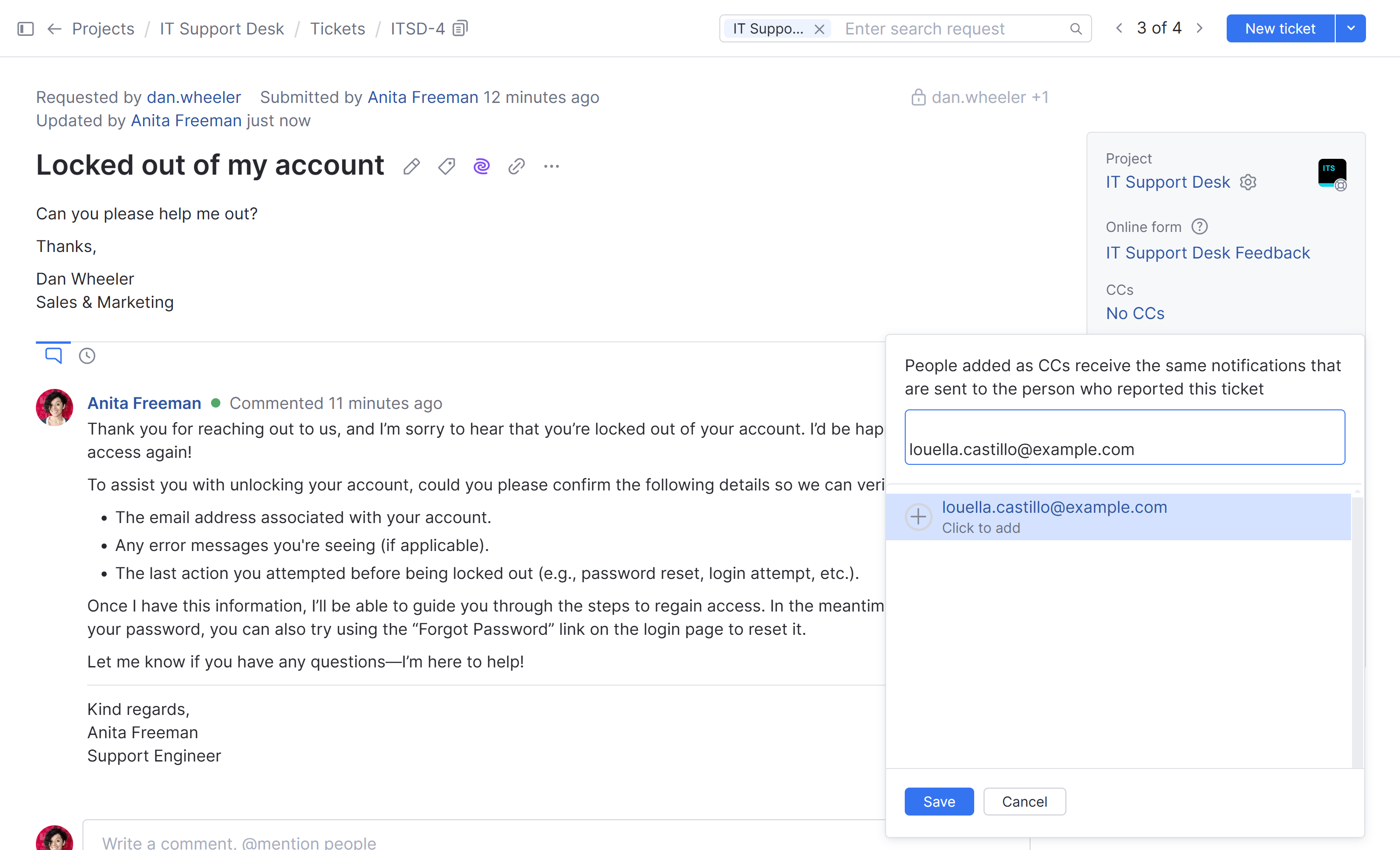1400x850 pixels.
Task: Open IT Support Desk project settings gear
Action: 1248,182
